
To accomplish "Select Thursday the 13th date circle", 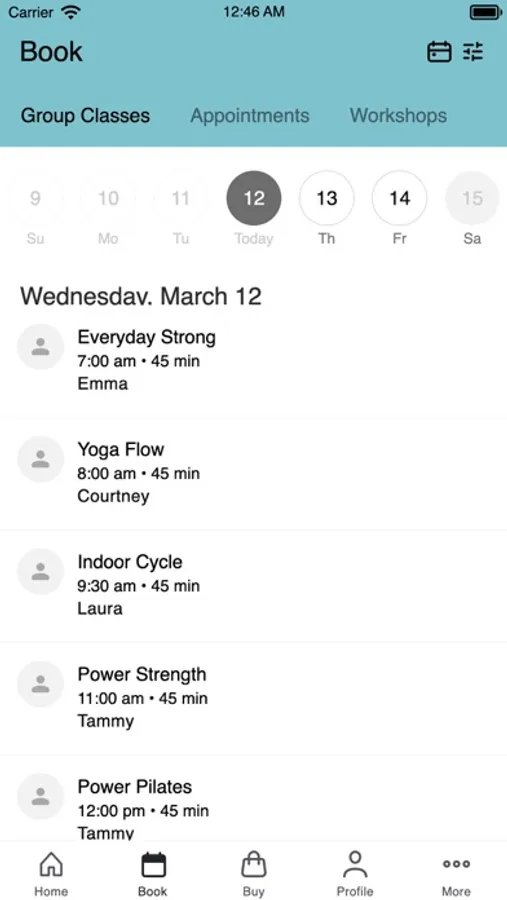I will coord(327,198).
